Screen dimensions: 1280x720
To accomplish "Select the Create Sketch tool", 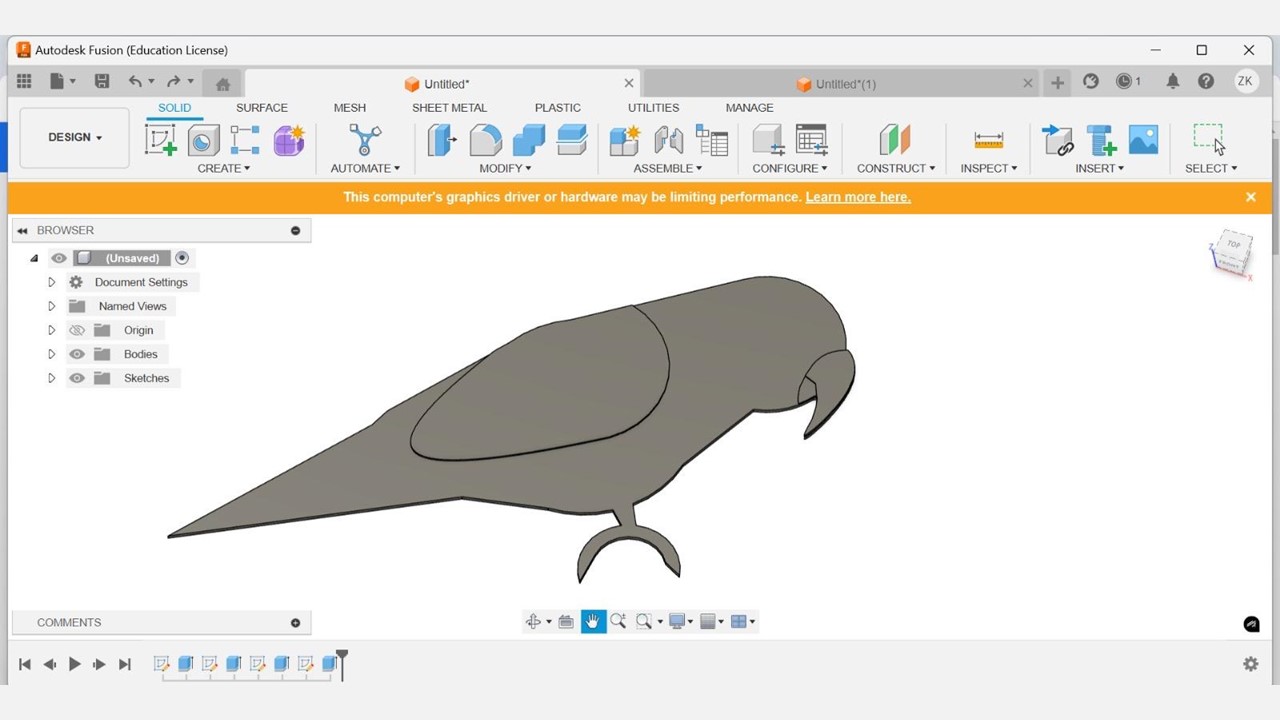I will (160, 140).
